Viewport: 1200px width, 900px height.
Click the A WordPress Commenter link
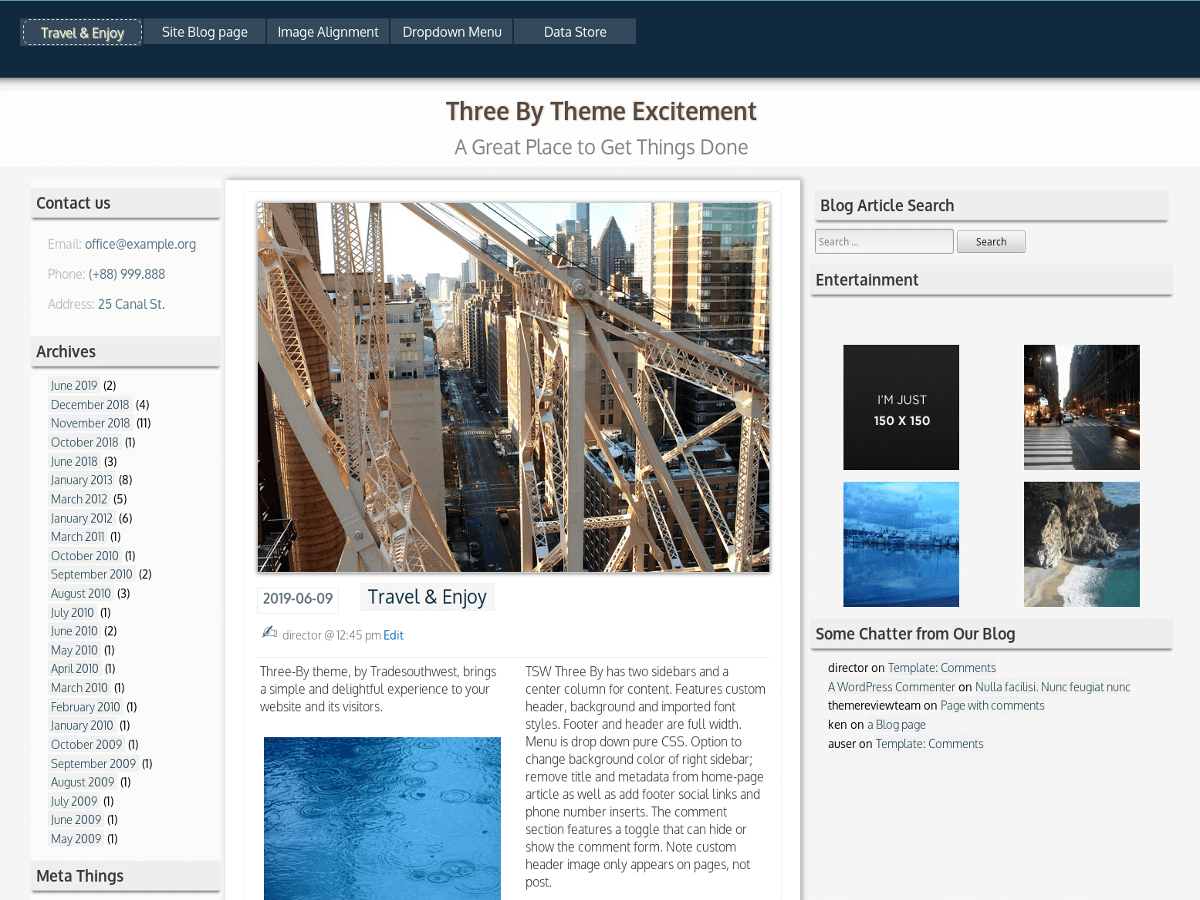click(x=891, y=687)
